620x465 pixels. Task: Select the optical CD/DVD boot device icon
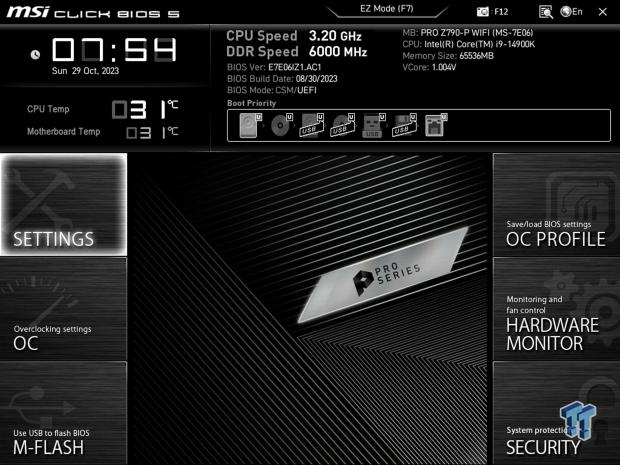[281, 125]
